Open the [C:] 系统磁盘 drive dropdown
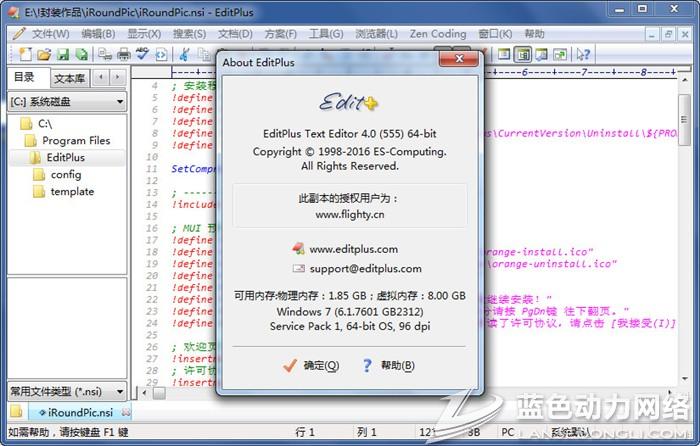The height and width of the screenshot is (446, 700). click(x=67, y=102)
